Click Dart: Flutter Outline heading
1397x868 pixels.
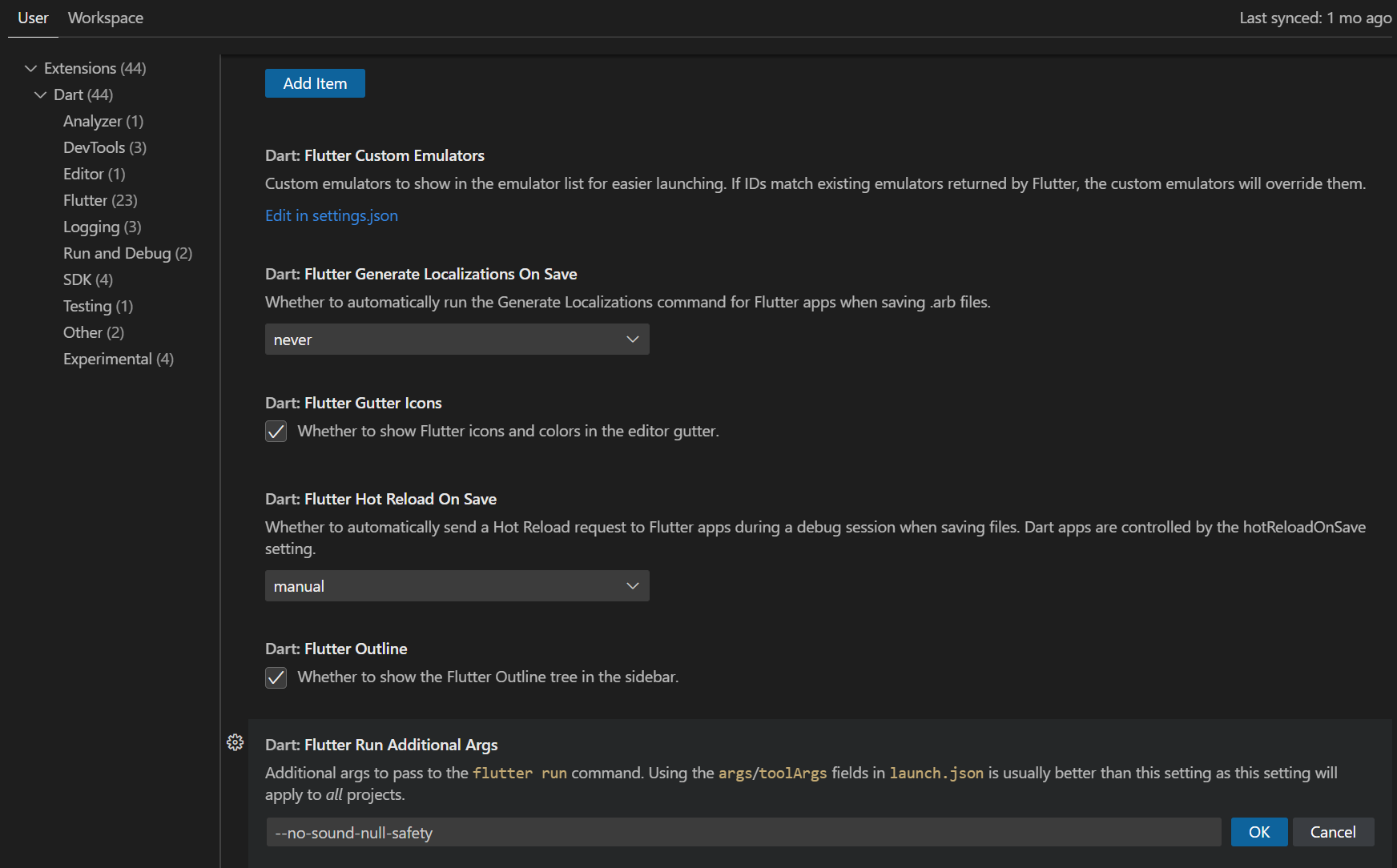tap(336, 649)
